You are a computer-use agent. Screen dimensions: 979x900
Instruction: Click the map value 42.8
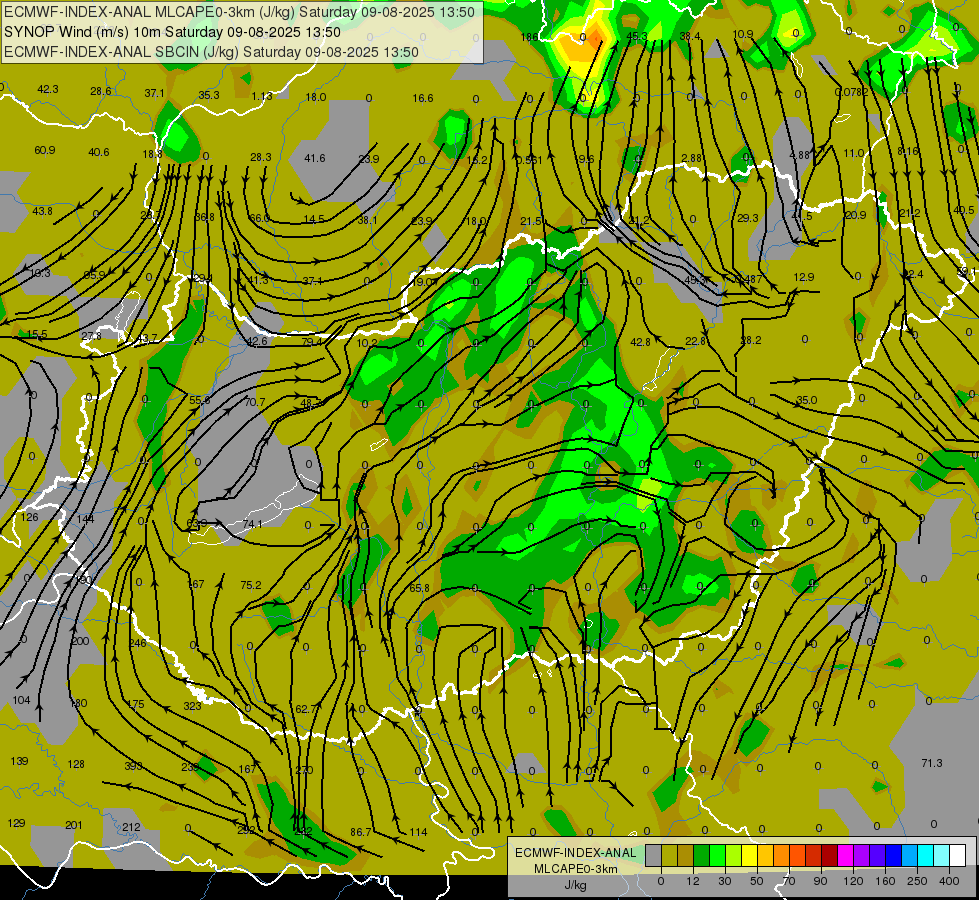[x=641, y=342]
